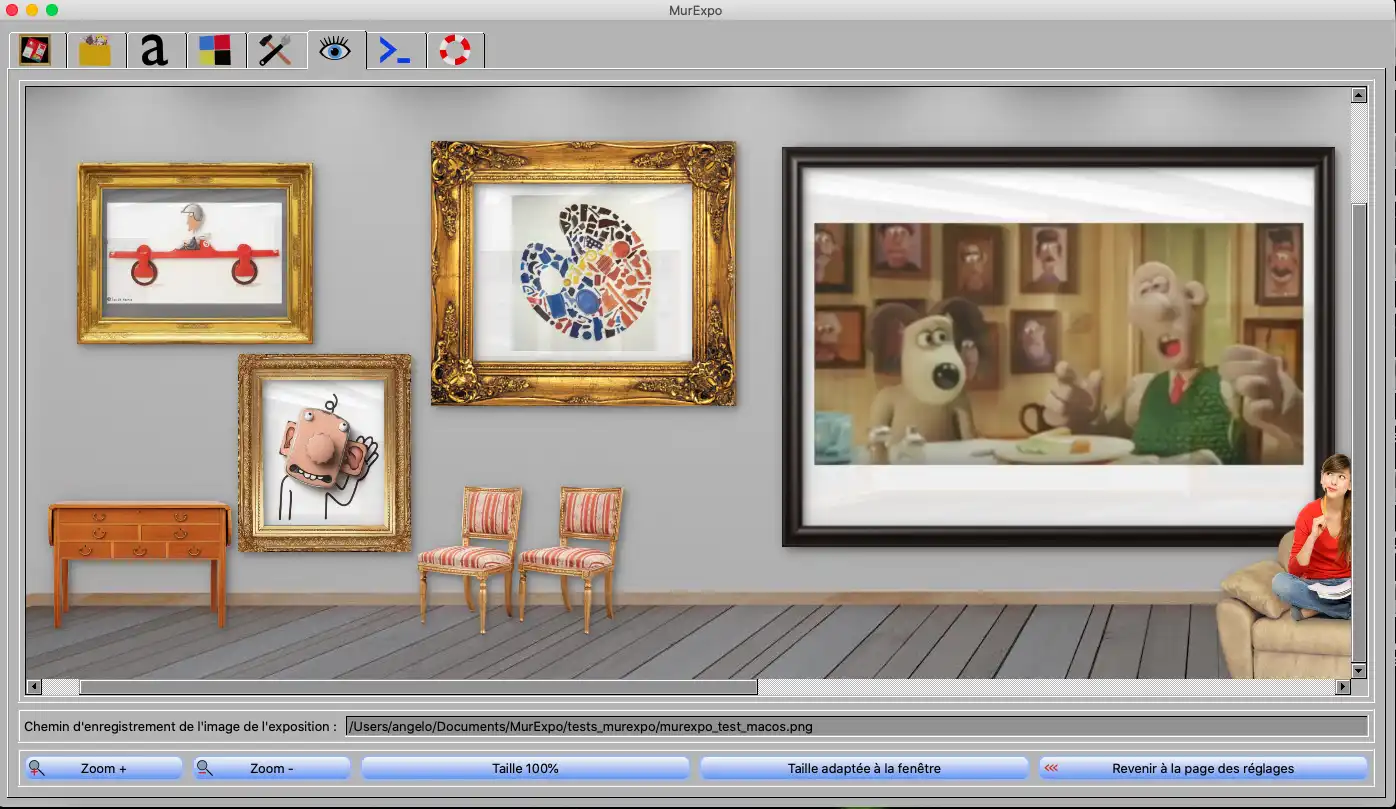Open the colored squares tab

pos(215,50)
